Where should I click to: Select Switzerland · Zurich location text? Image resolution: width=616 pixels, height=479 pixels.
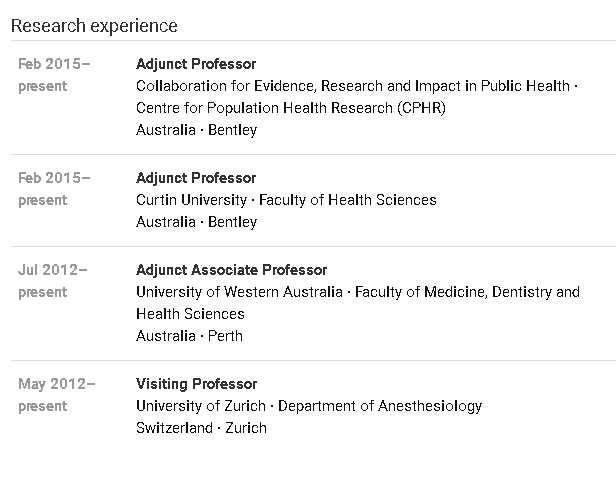[201, 428]
